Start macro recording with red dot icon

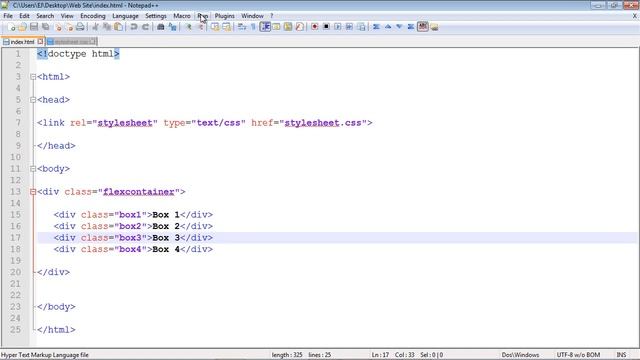pos(315,27)
